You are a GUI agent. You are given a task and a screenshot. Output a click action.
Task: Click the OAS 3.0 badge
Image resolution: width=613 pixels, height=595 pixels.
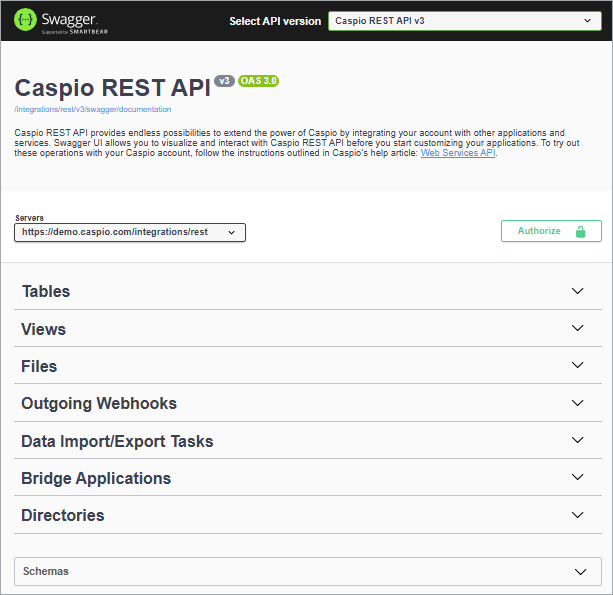coord(258,81)
